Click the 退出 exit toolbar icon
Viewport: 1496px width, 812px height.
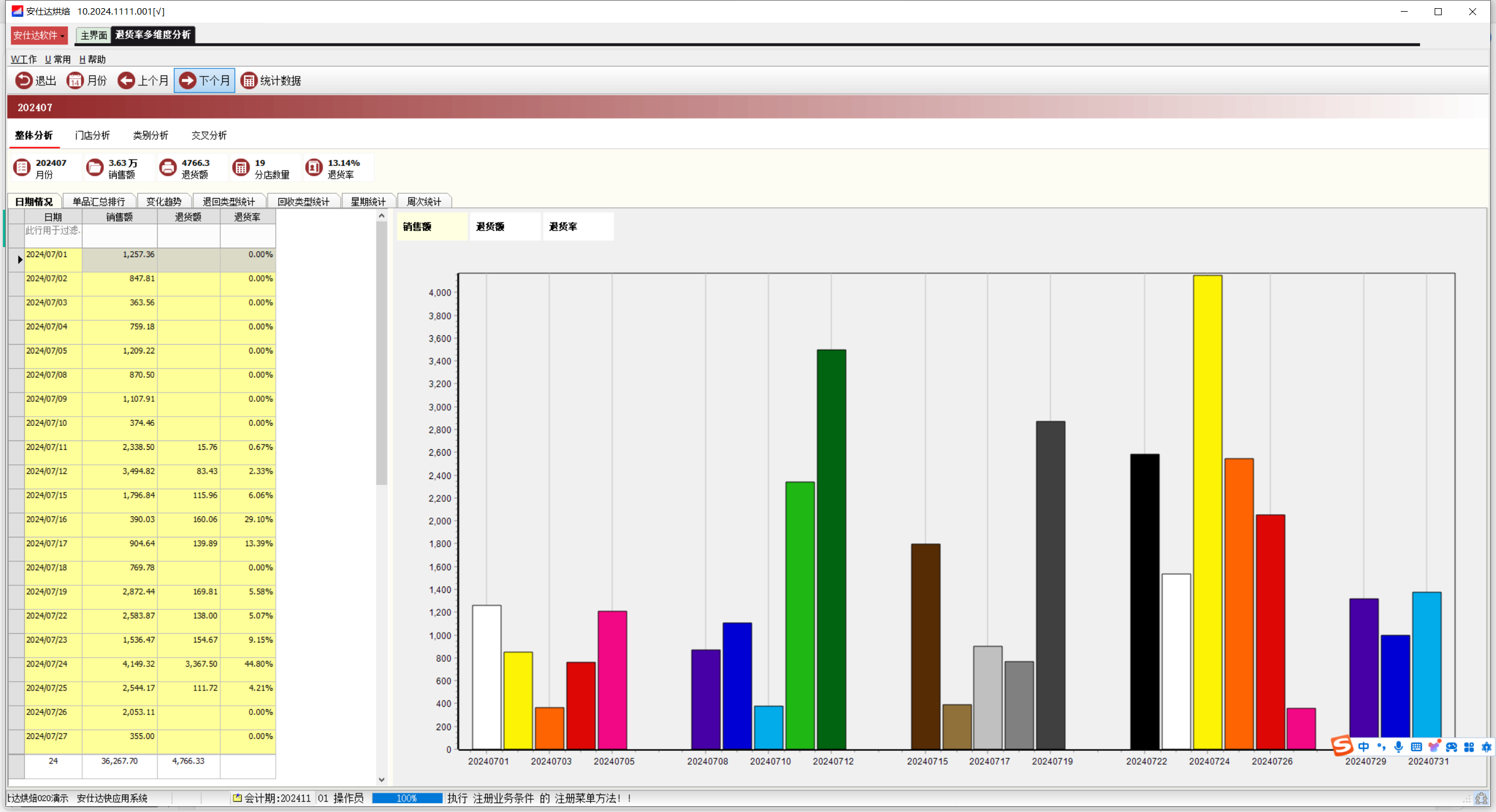click(24, 81)
